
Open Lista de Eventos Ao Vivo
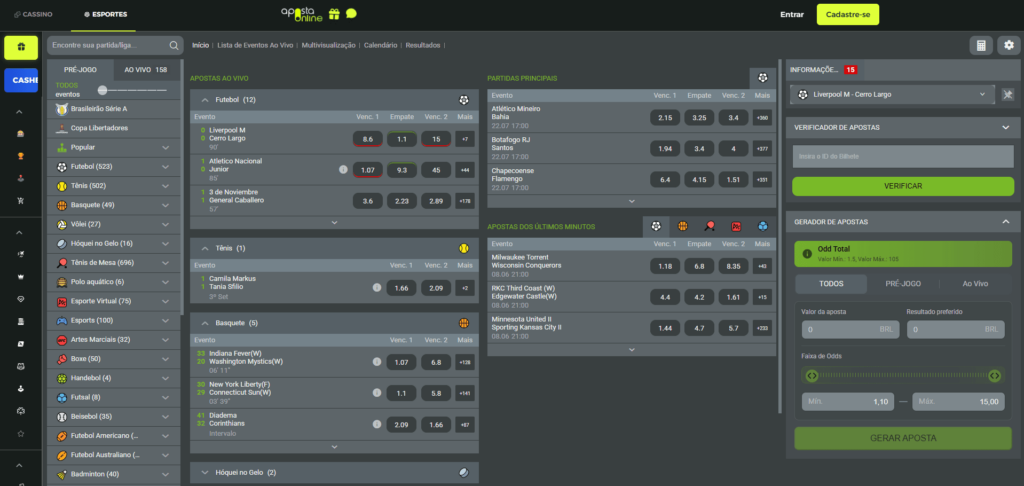point(255,45)
